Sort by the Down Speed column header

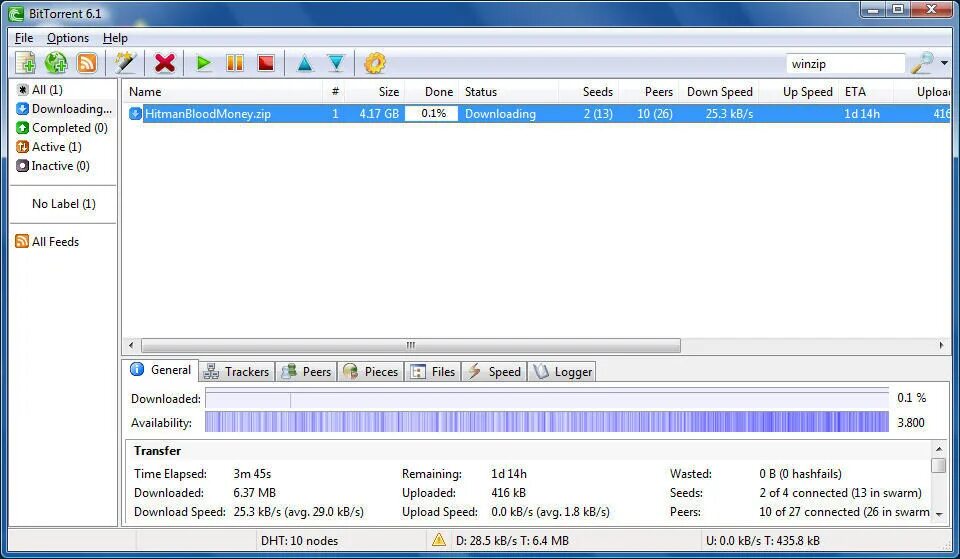[x=719, y=92]
